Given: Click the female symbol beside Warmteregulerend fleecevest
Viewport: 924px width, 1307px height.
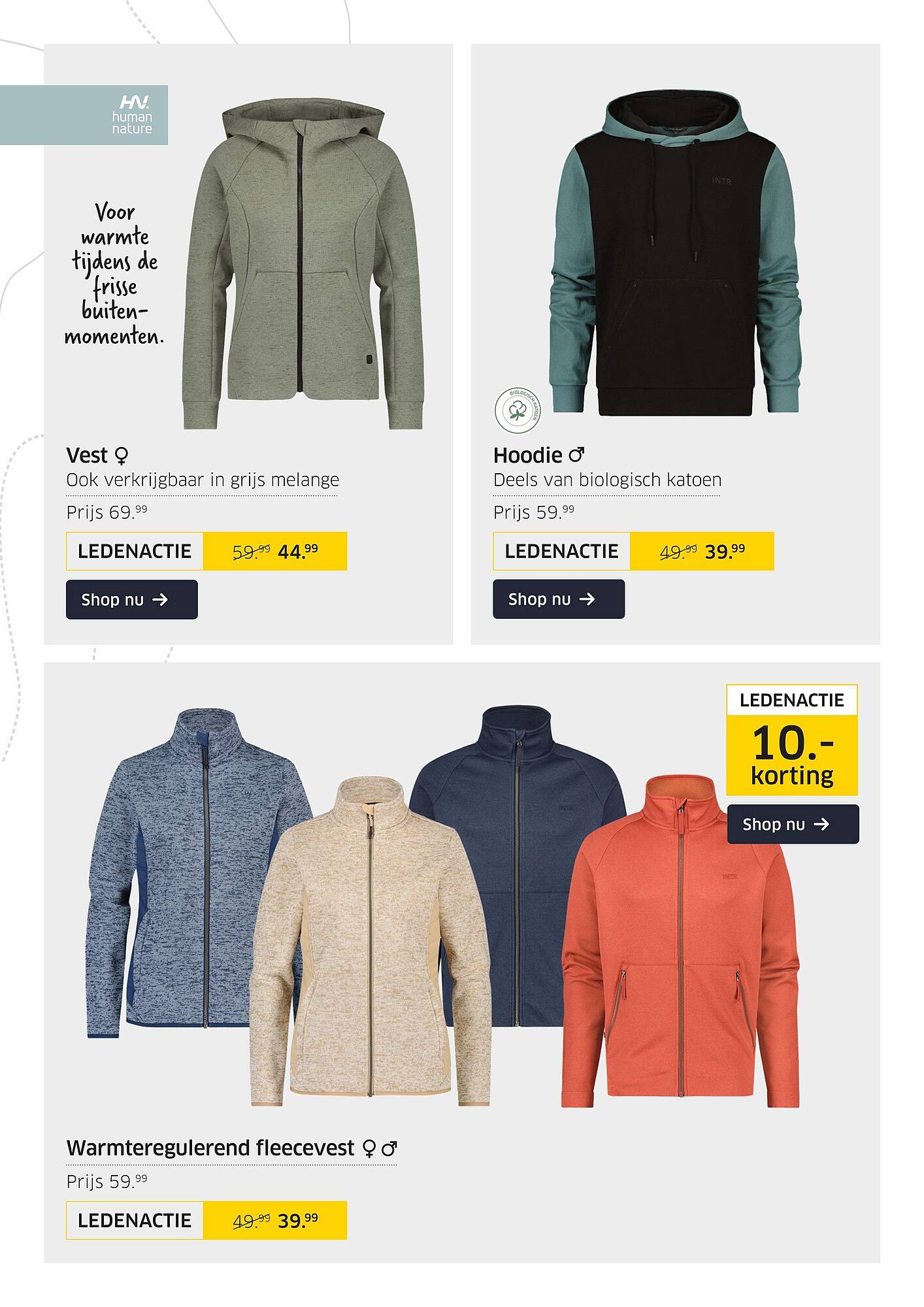Looking at the screenshot, I should 369,1148.
